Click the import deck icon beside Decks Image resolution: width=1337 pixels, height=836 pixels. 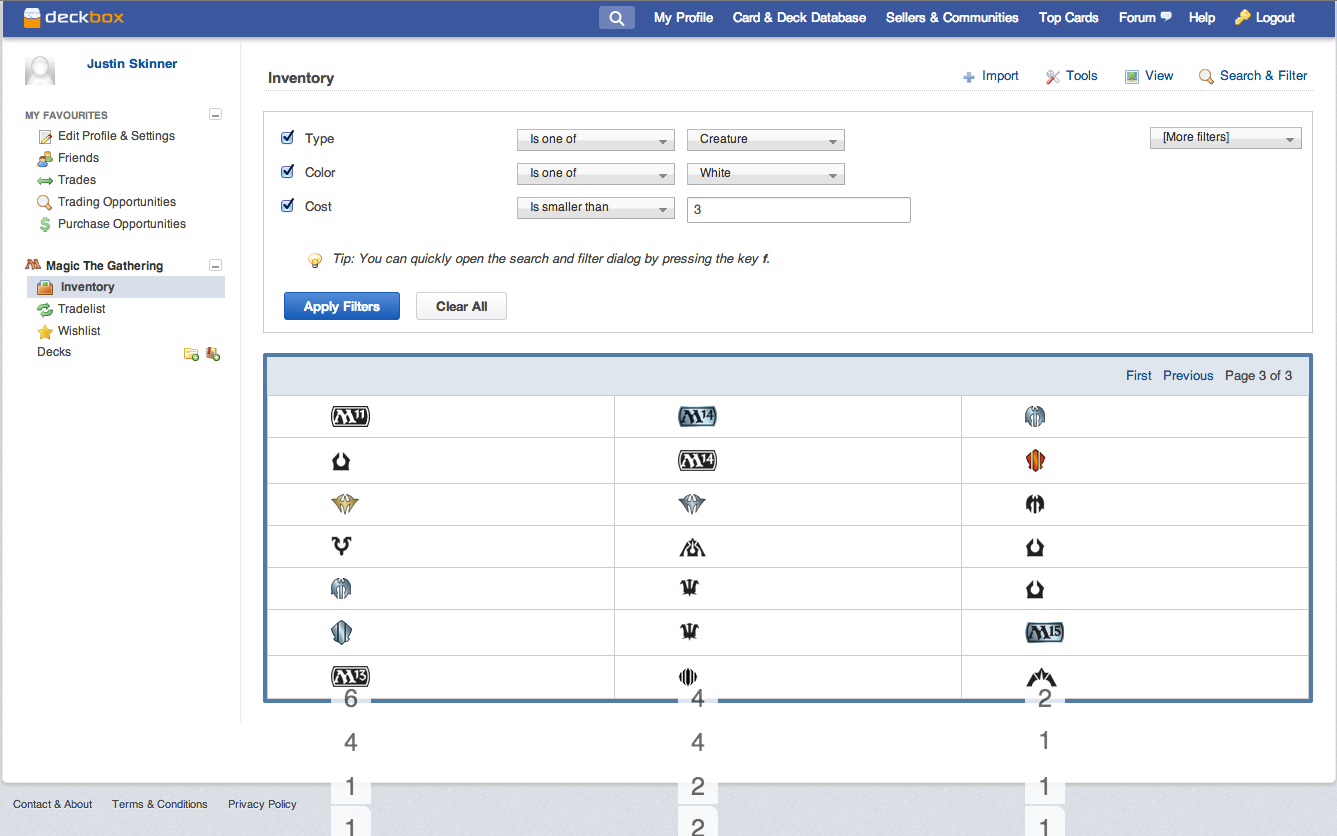tap(213, 354)
